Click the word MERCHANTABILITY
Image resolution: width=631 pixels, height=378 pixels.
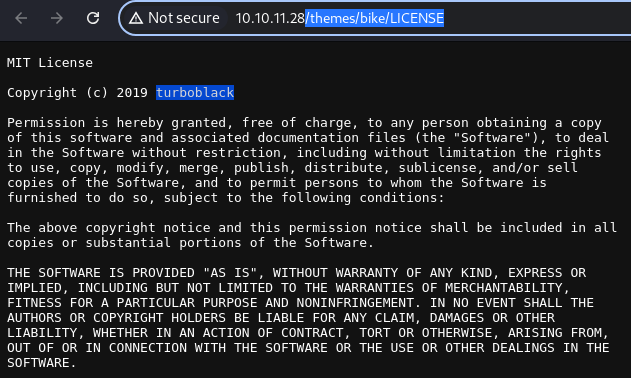pos(503,288)
